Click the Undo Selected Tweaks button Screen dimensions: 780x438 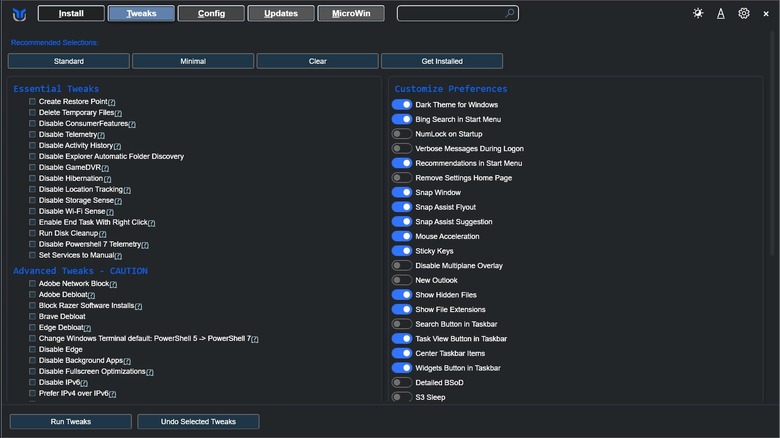tap(199, 422)
